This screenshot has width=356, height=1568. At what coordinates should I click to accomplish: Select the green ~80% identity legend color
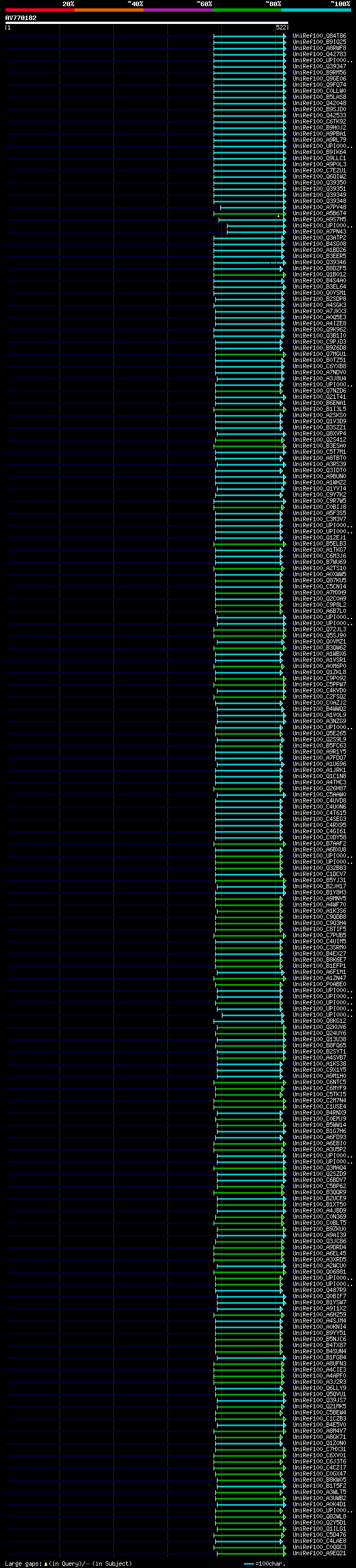pos(247,10)
